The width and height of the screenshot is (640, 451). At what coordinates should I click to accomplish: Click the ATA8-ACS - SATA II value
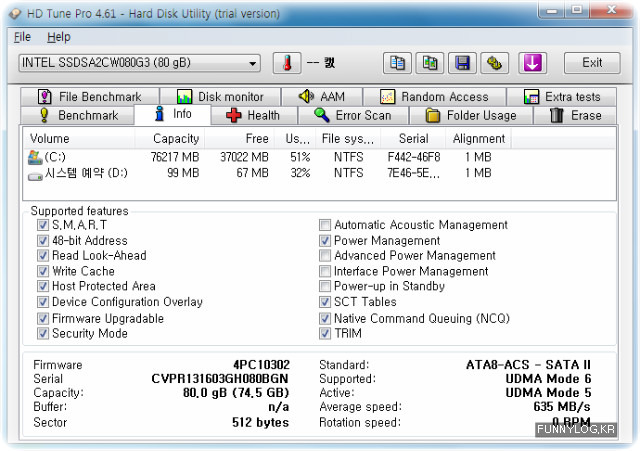[x=528, y=364]
